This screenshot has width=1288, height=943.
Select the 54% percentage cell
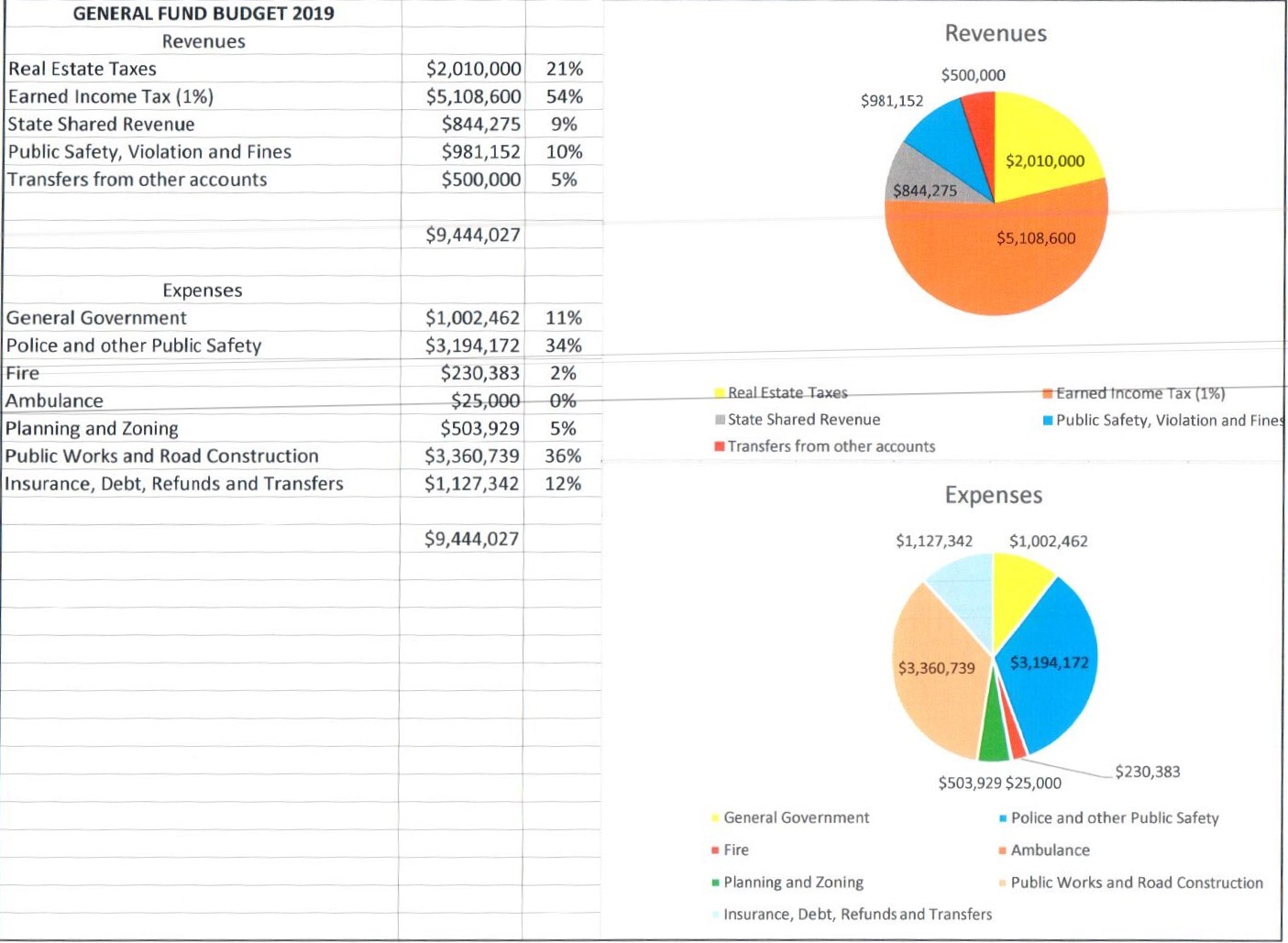pyautogui.click(x=564, y=97)
